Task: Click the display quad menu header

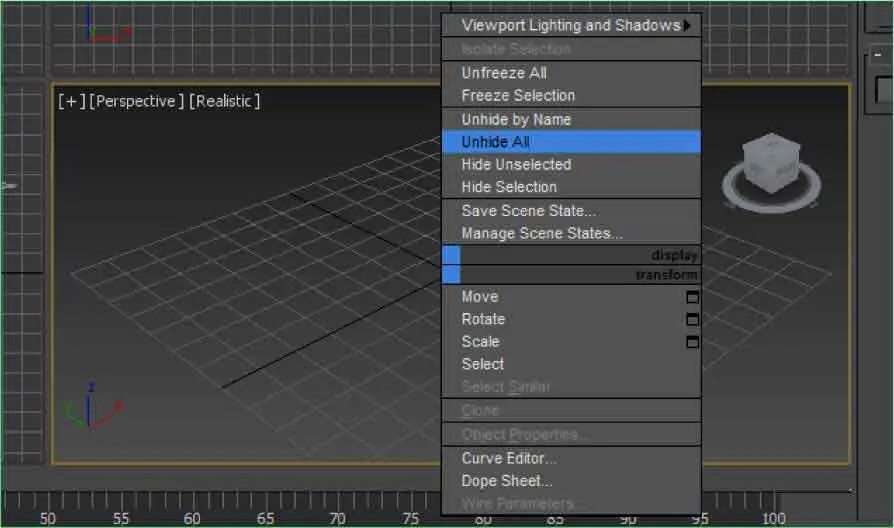Action: tap(571, 255)
